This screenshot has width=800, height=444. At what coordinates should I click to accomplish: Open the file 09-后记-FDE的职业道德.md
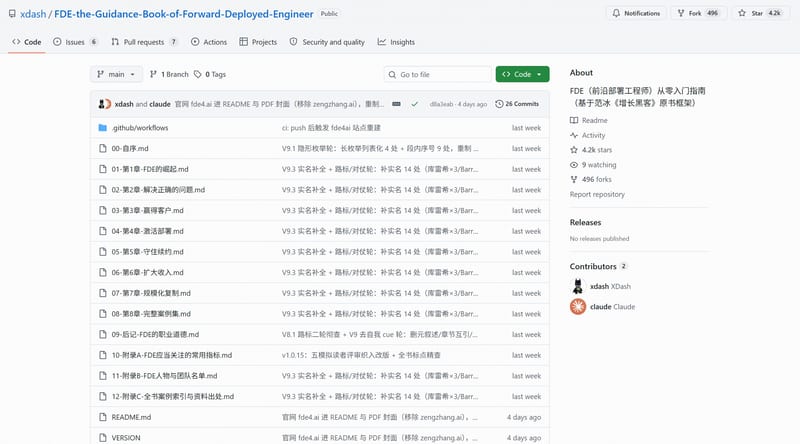point(155,334)
